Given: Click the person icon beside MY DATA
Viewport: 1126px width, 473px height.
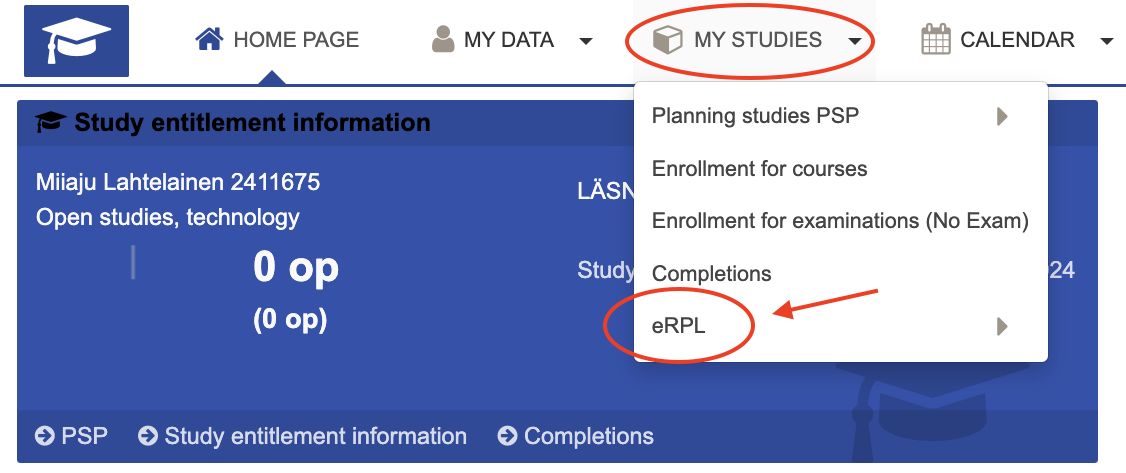Looking at the screenshot, I should click(442, 40).
